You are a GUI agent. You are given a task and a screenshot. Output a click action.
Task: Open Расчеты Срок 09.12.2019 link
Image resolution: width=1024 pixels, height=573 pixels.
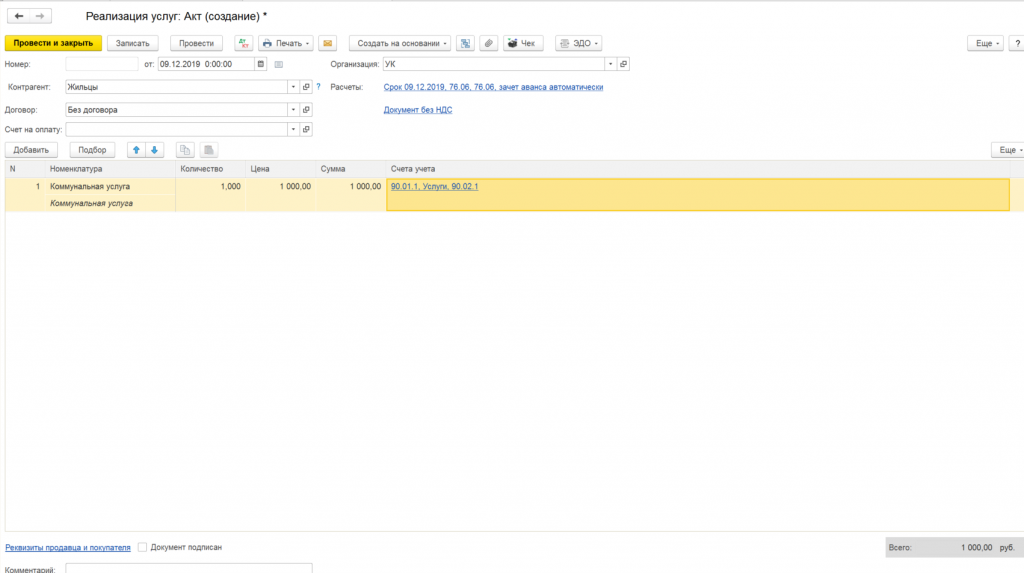pos(493,87)
